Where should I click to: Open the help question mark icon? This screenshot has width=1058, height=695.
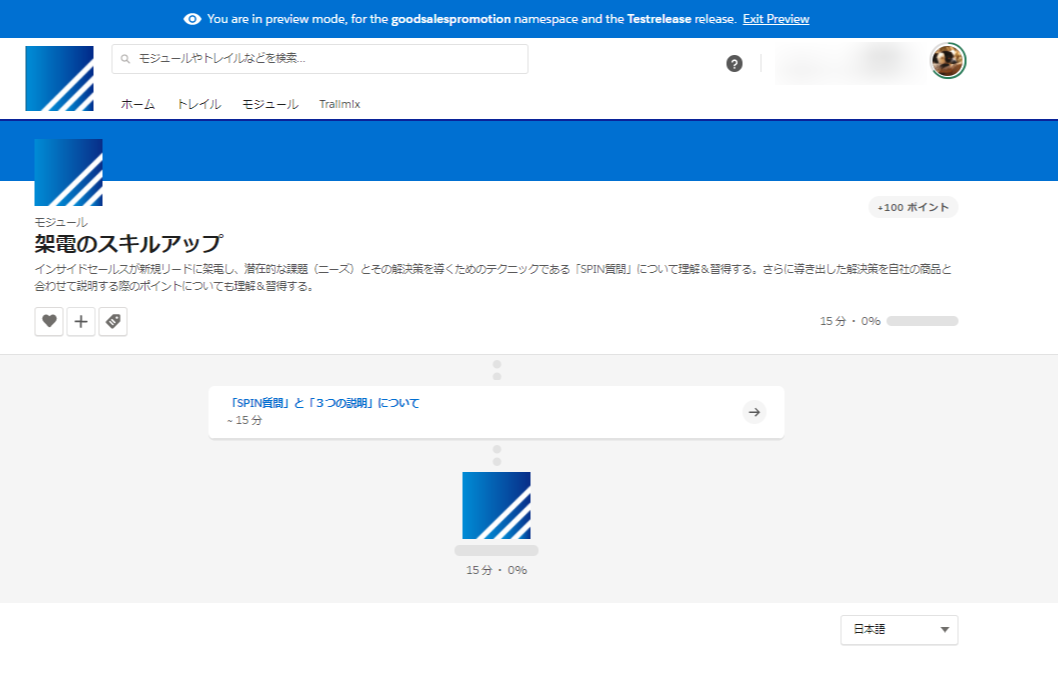click(734, 64)
